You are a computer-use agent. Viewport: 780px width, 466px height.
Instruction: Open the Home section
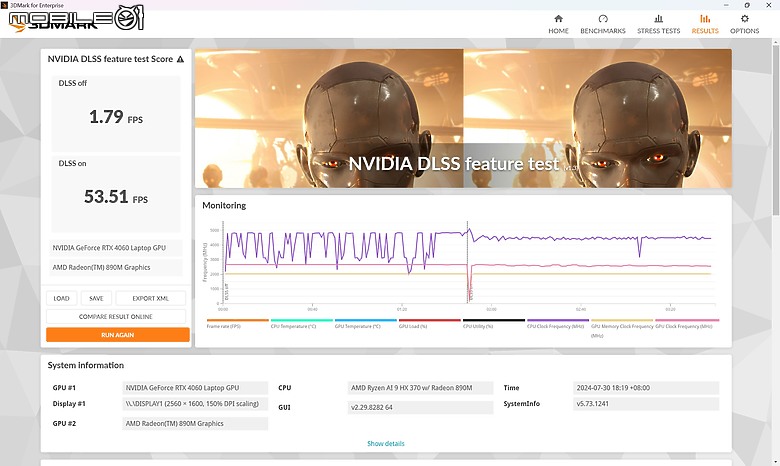pos(558,24)
